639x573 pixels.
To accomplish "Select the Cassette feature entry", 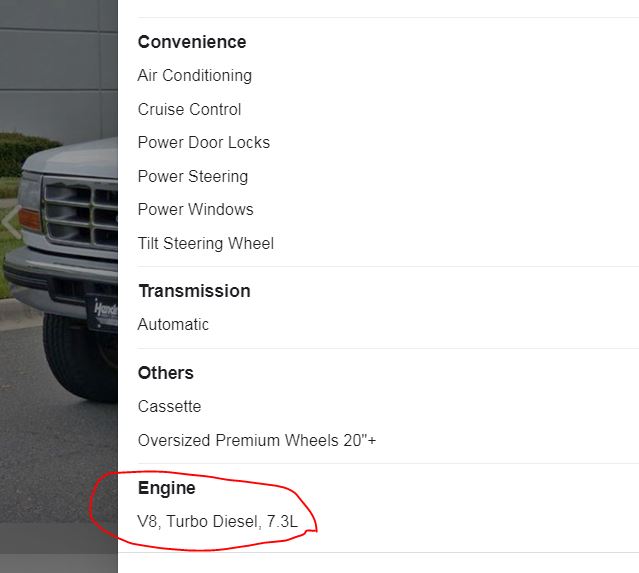I will point(170,406).
